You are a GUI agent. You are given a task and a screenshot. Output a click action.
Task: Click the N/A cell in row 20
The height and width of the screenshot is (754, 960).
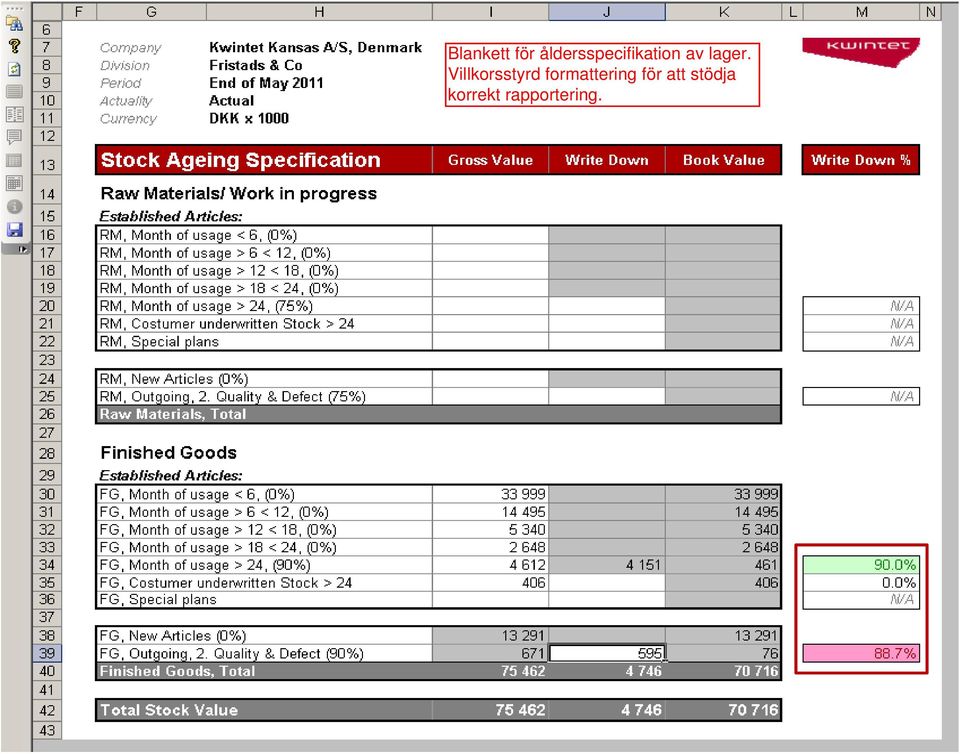coord(861,306)
